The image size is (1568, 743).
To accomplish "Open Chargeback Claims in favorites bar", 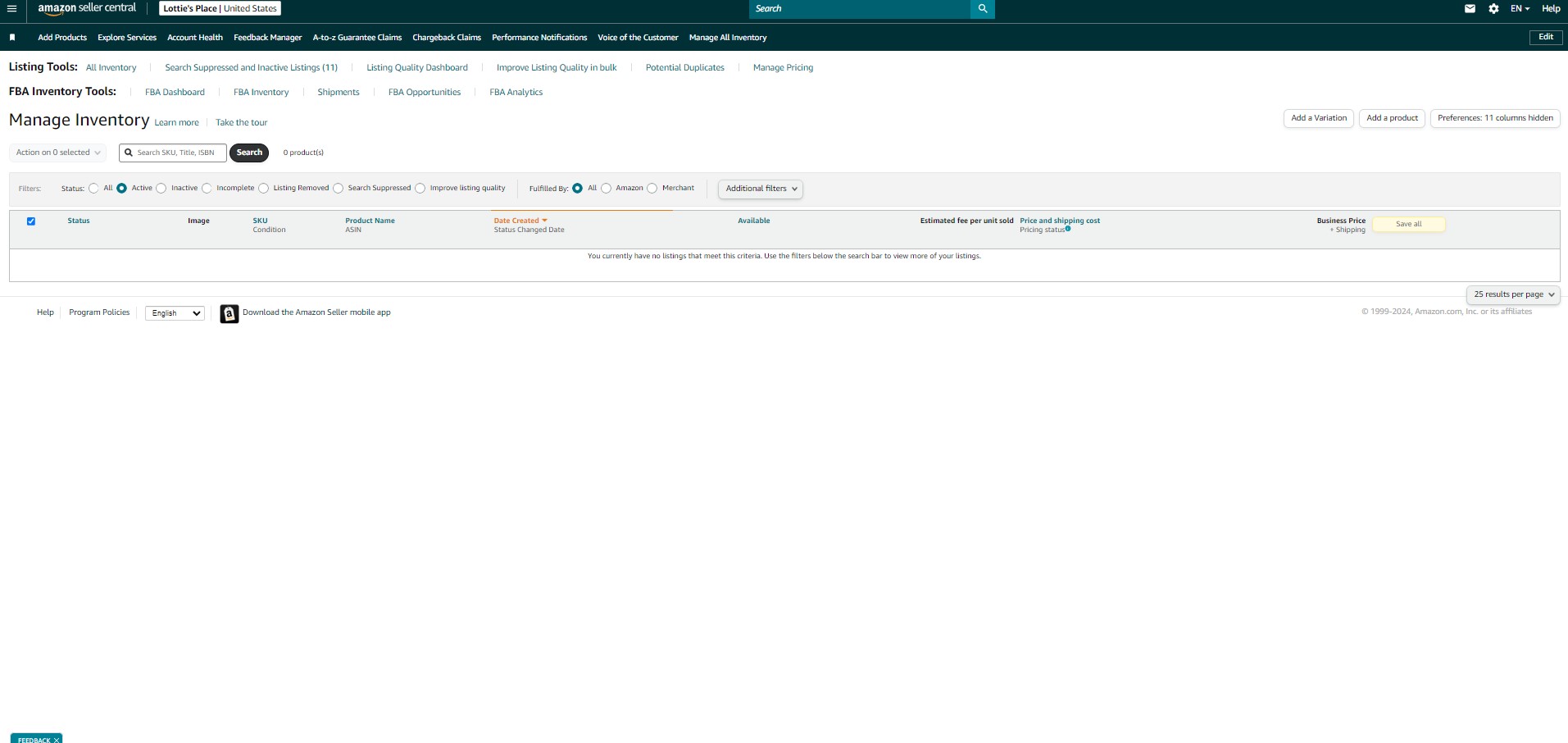I will pos(447,38).
